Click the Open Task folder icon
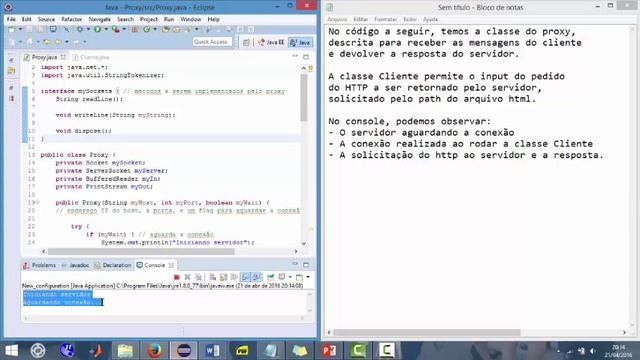The image size is (640, 360). tap(176, 29)
